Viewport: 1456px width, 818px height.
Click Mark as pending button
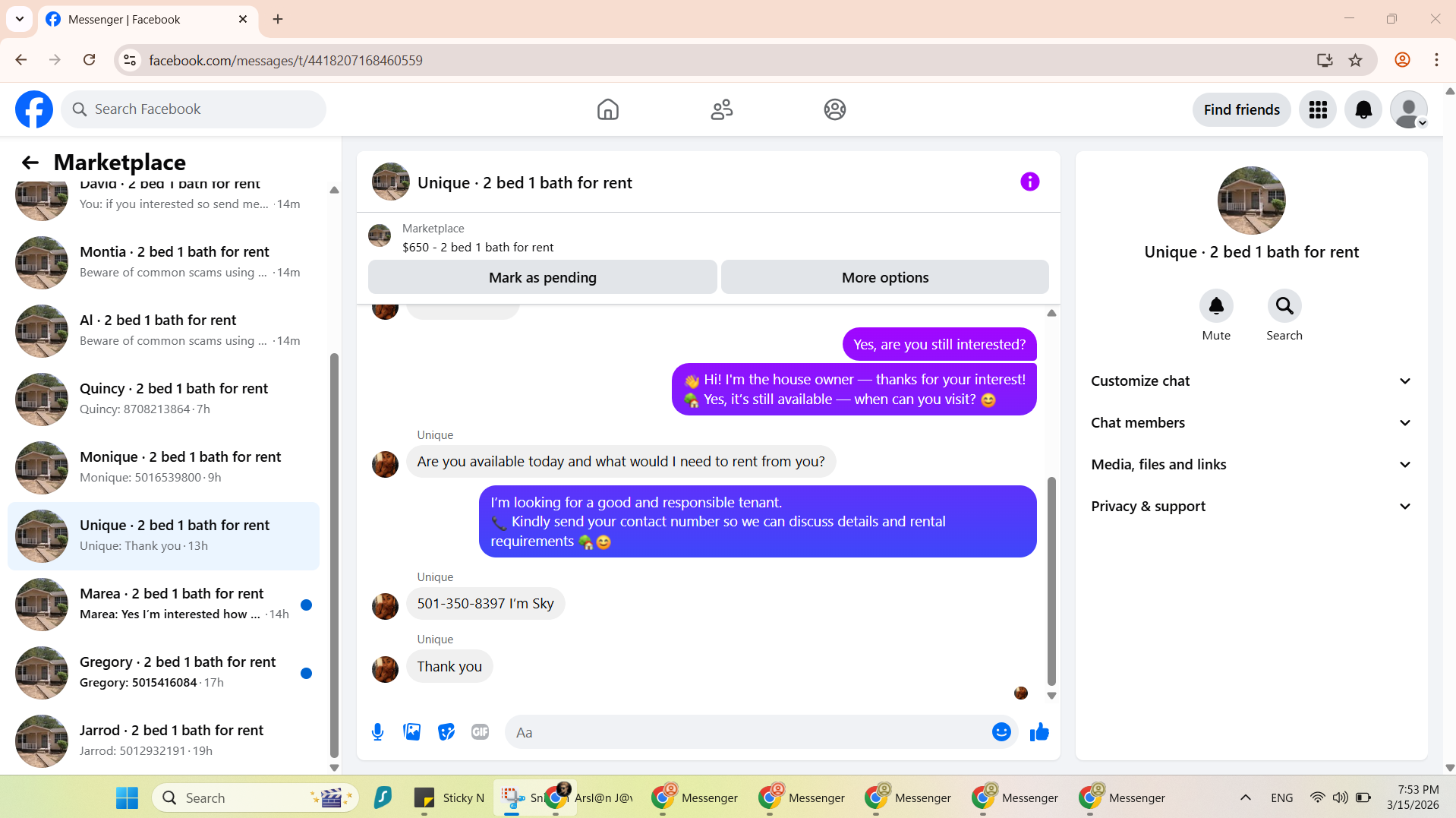point(542,277)
